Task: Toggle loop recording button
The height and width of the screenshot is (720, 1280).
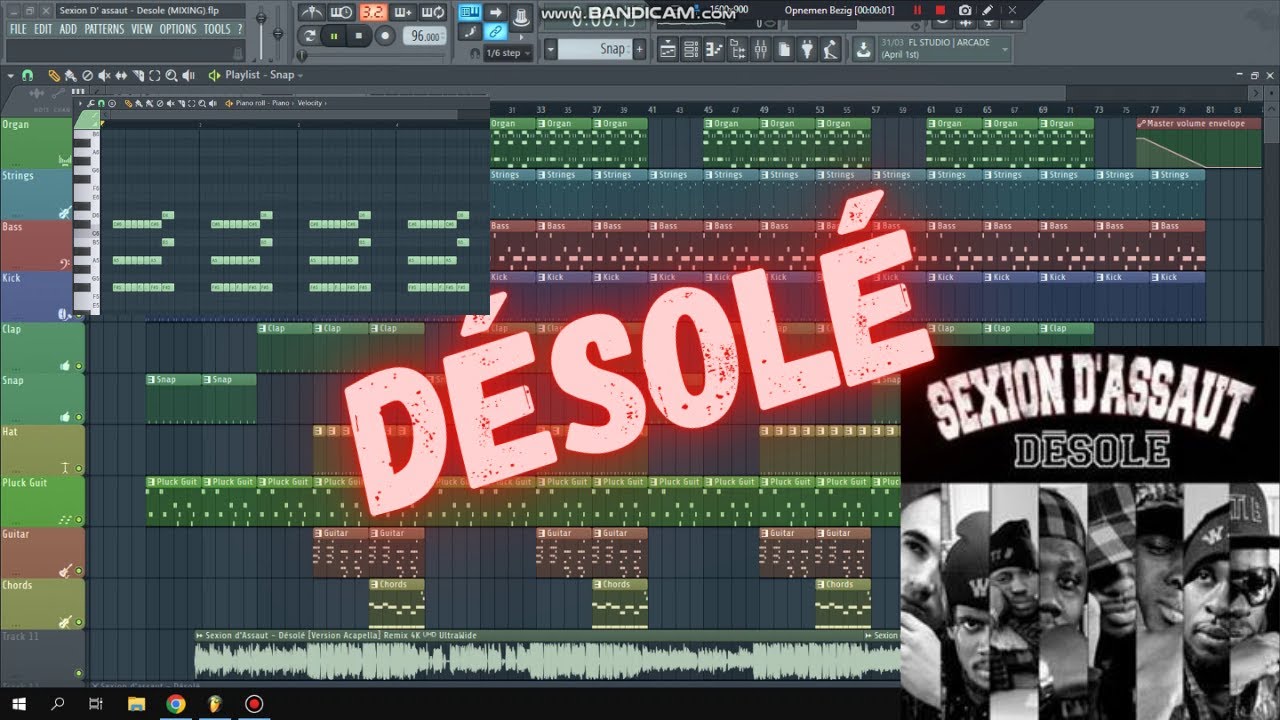Action: [434, 12]
